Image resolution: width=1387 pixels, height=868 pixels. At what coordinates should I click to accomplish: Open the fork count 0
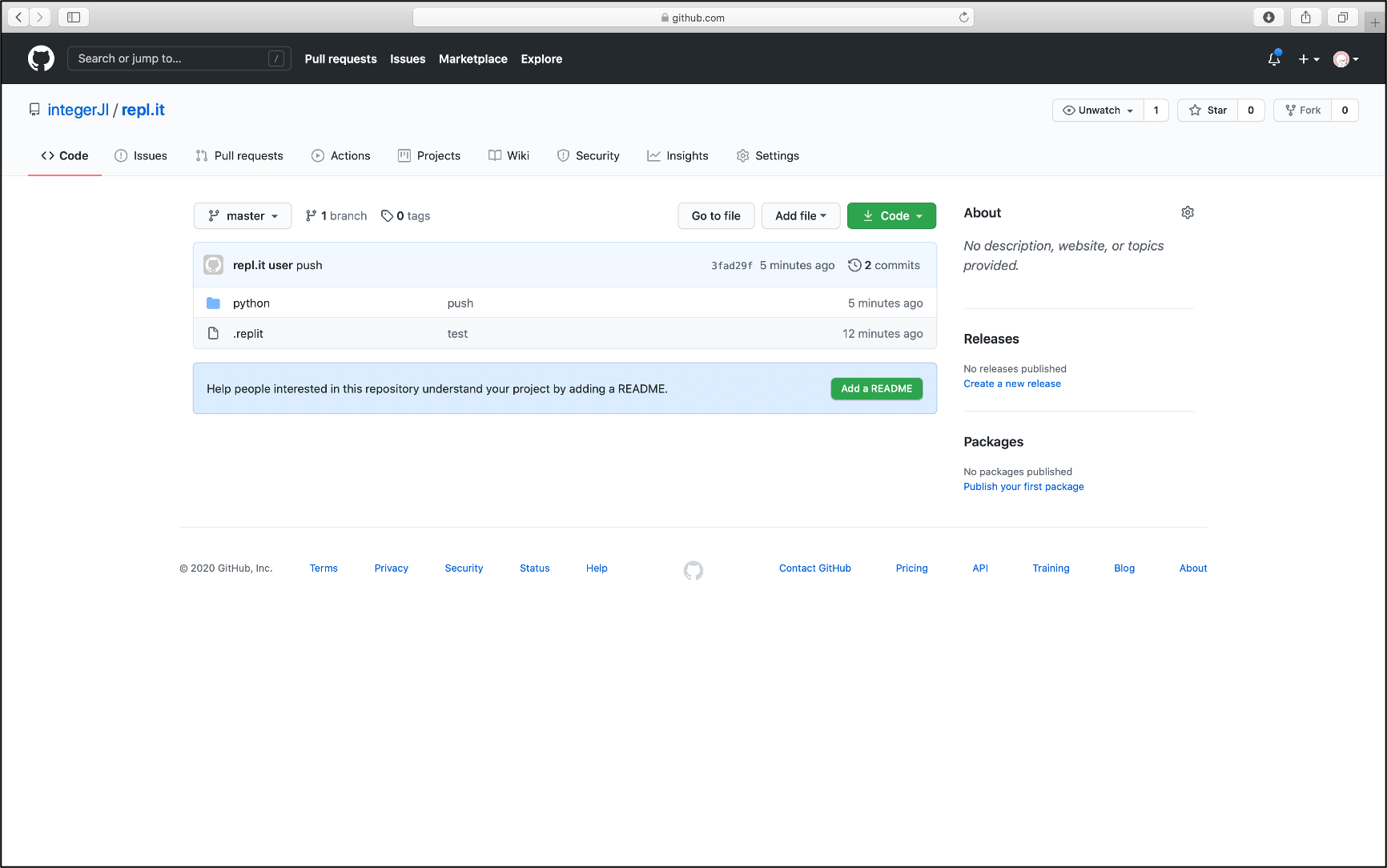(1345, 111)
